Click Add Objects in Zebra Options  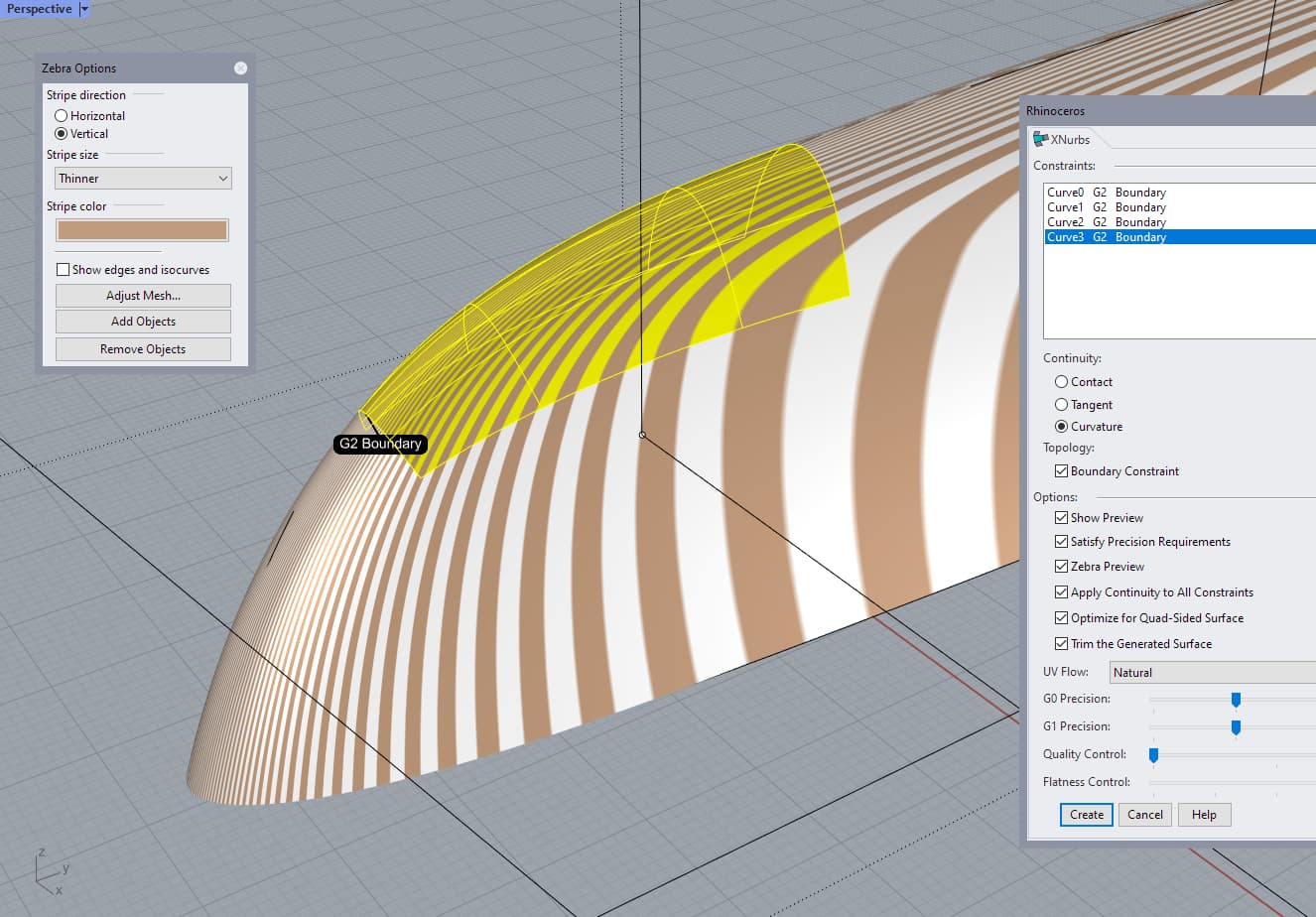coord(143,322)
